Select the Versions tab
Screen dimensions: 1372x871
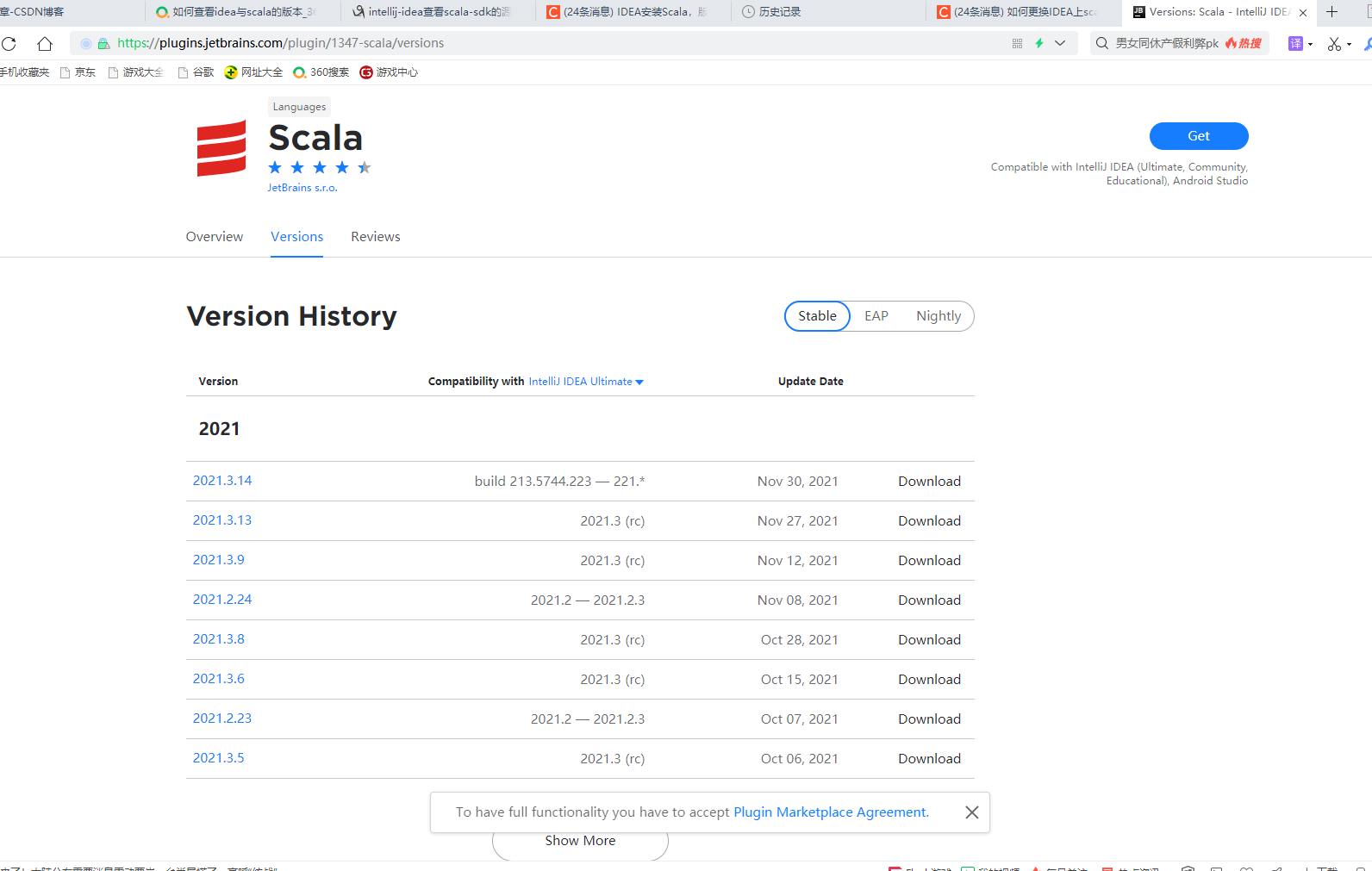pyautogui.click(x=297, y=237)
